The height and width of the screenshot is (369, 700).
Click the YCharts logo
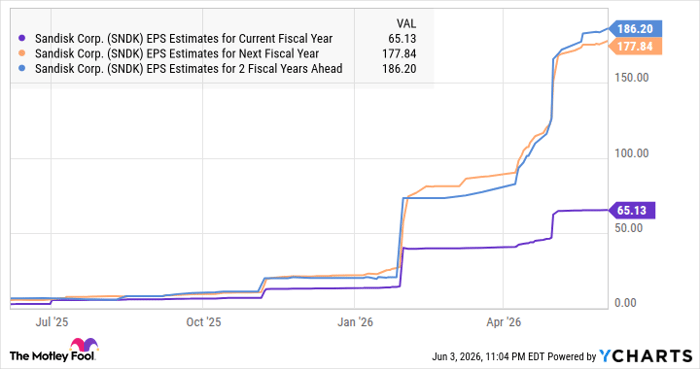pos(646,356)
